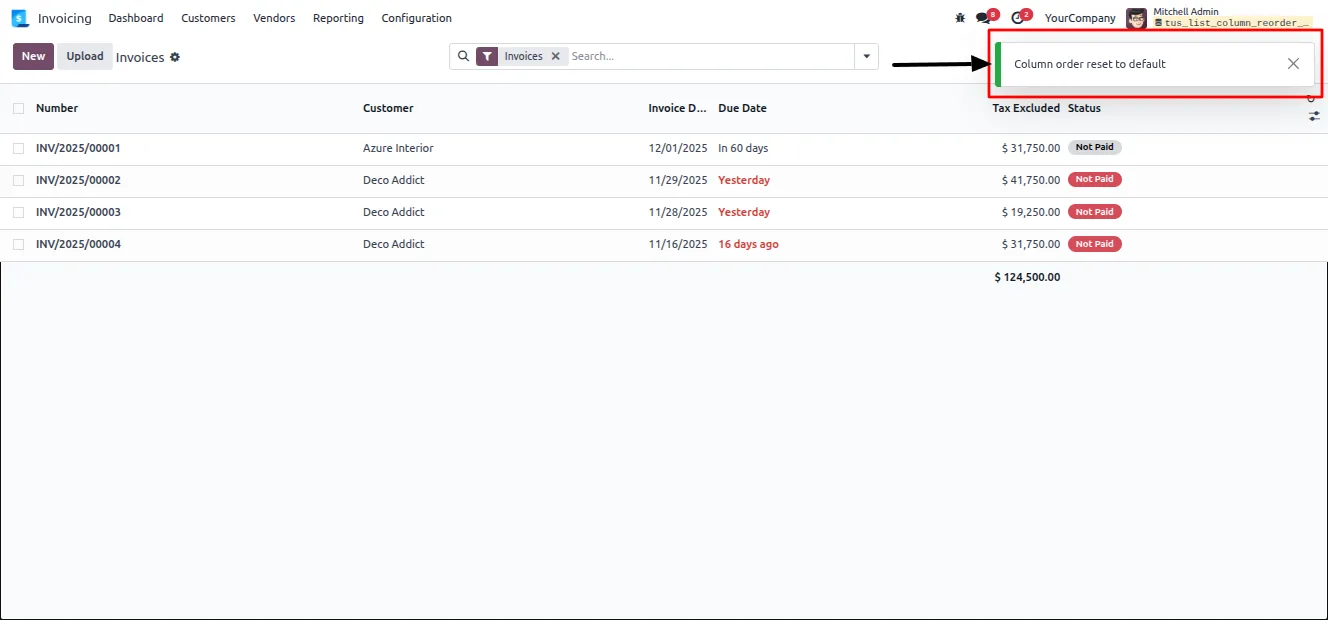Focus the Search input field
The image size is (1328, 620).
(710, 57)
